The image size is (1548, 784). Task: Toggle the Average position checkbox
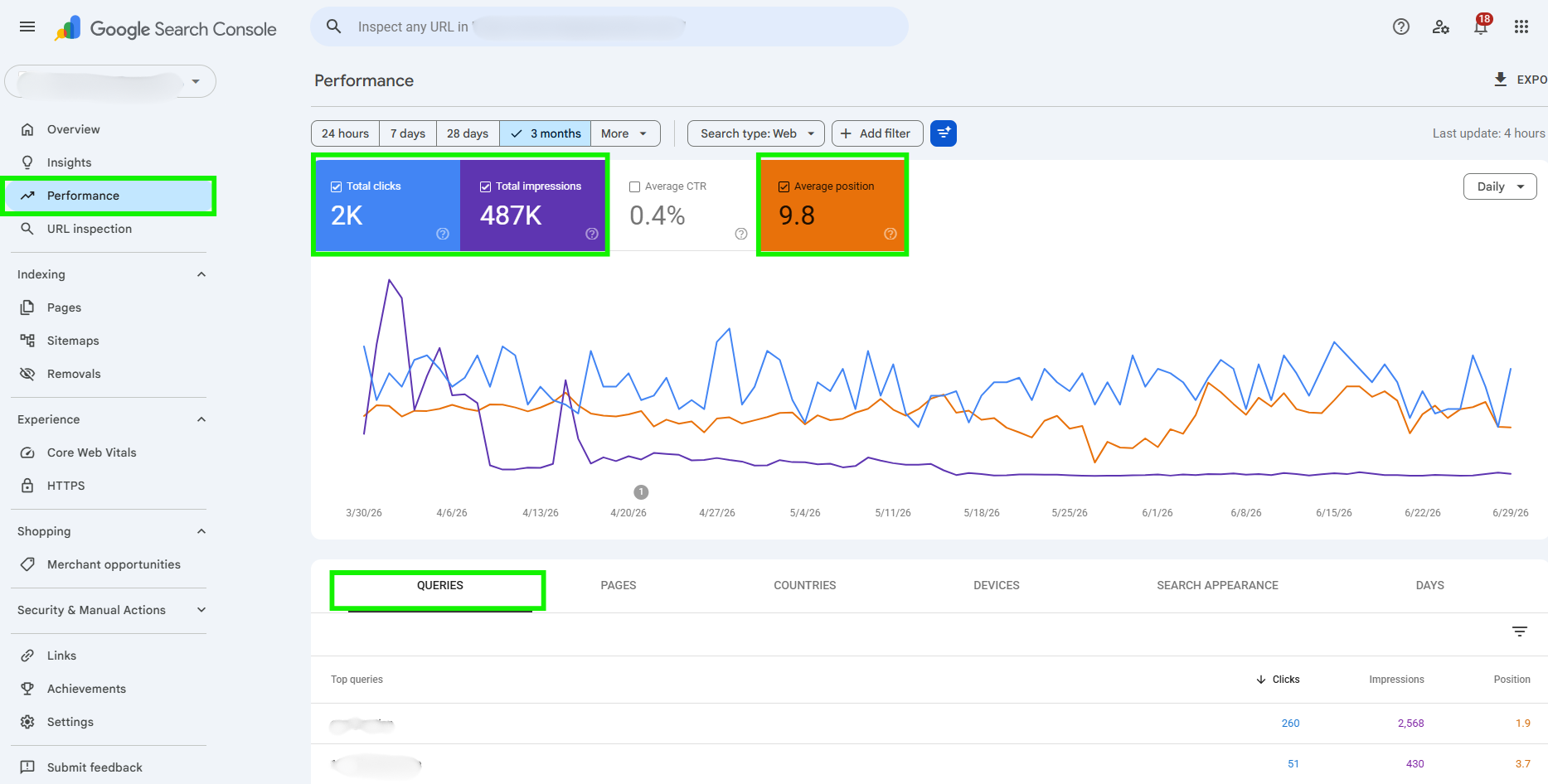tap(784, 186)
